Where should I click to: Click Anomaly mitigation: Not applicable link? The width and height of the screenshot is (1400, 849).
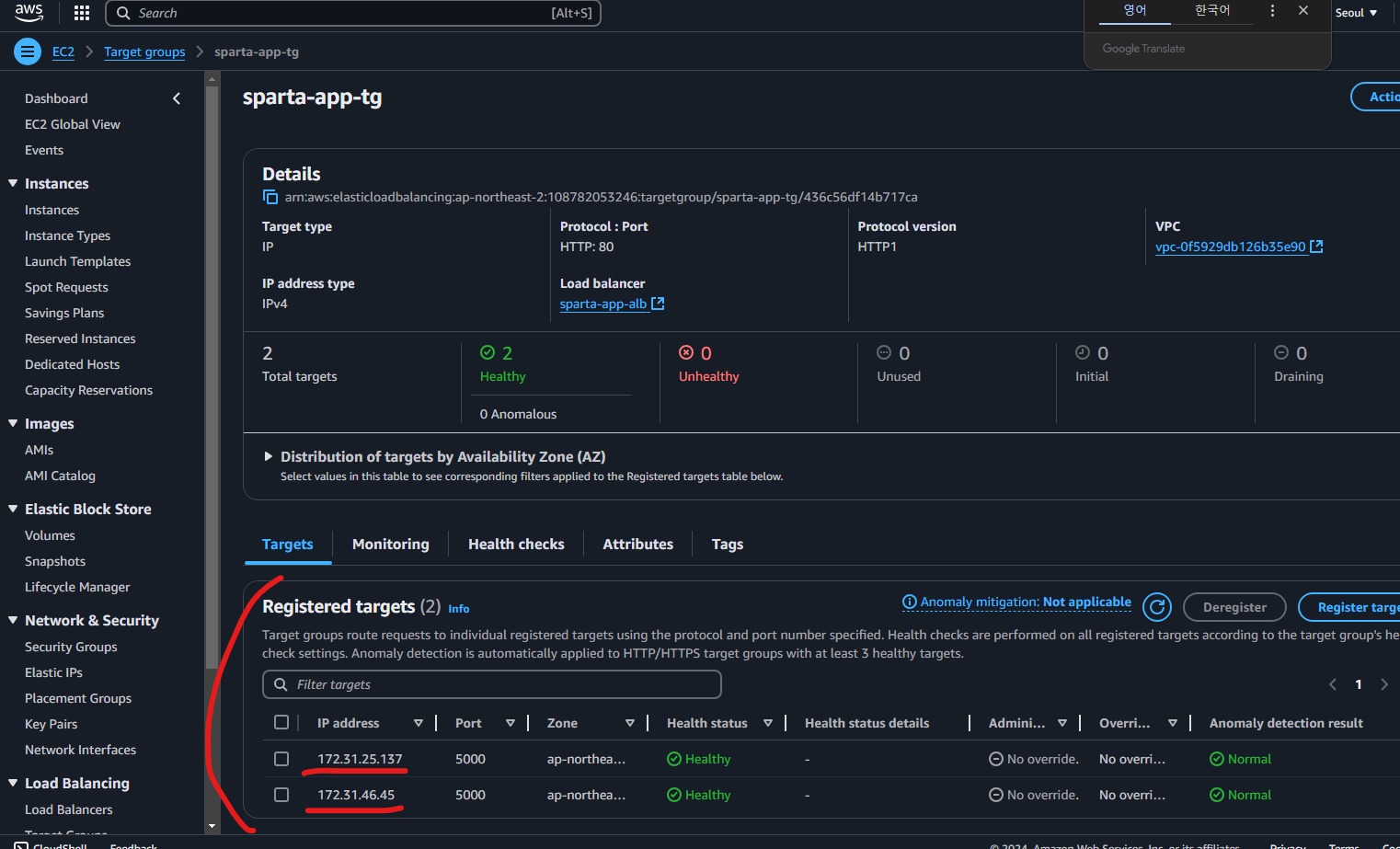1026,602
